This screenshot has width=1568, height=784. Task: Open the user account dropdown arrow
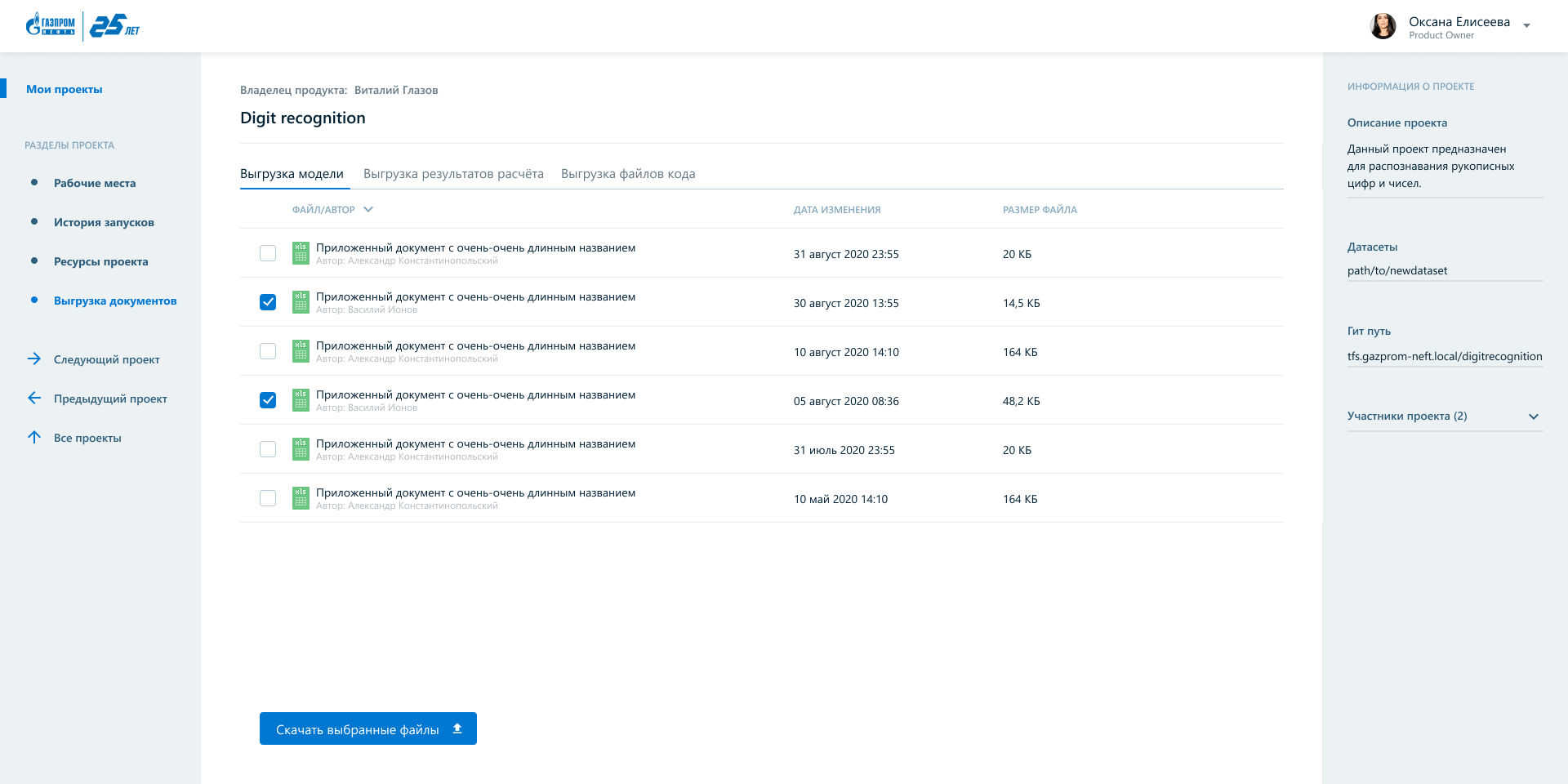click(1526, 26)
